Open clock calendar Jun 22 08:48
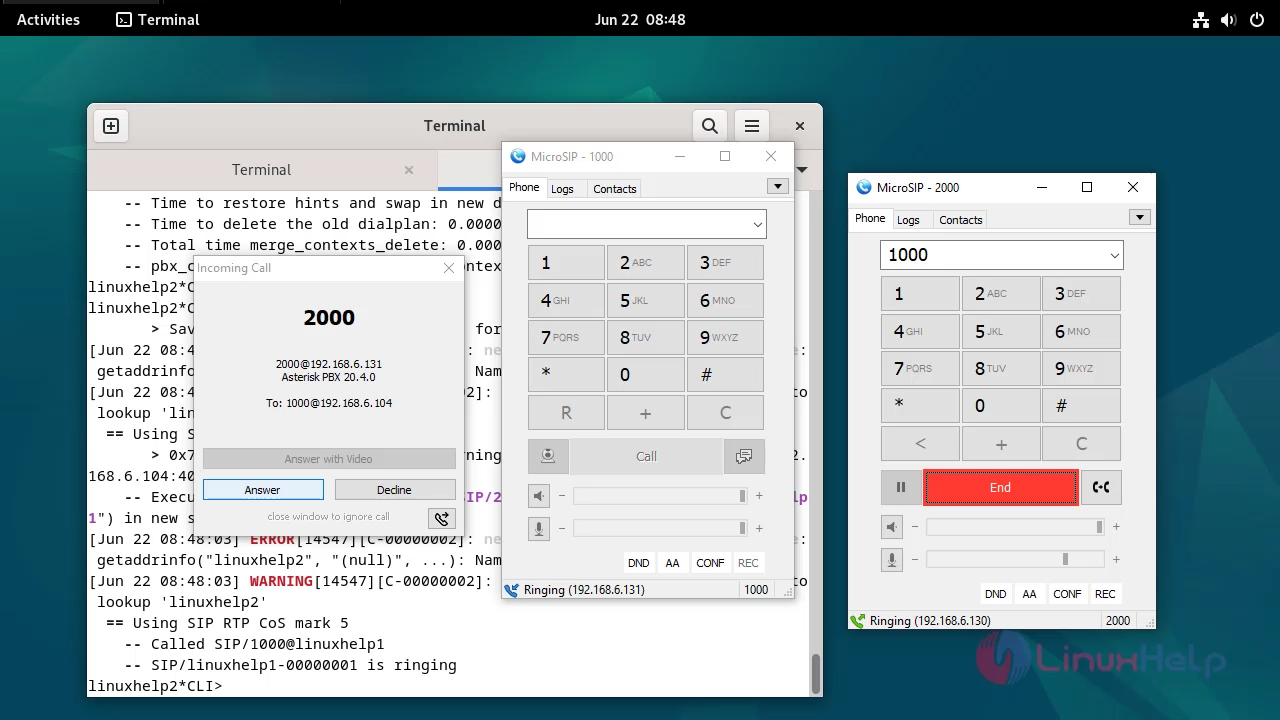 (640, 19)
